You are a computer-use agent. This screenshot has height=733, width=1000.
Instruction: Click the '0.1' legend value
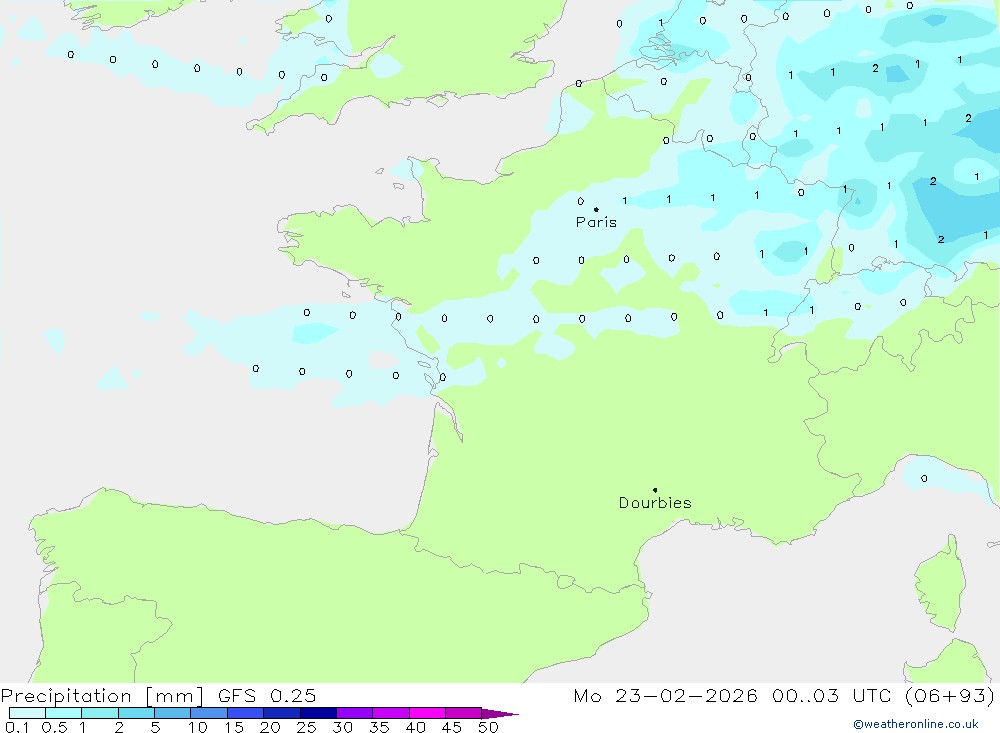pos(17,727)
